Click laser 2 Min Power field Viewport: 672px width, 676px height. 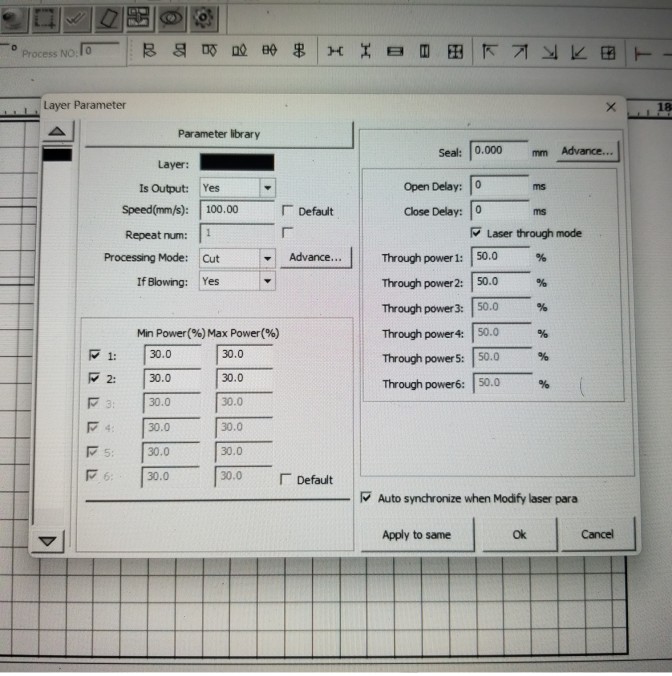172,378
